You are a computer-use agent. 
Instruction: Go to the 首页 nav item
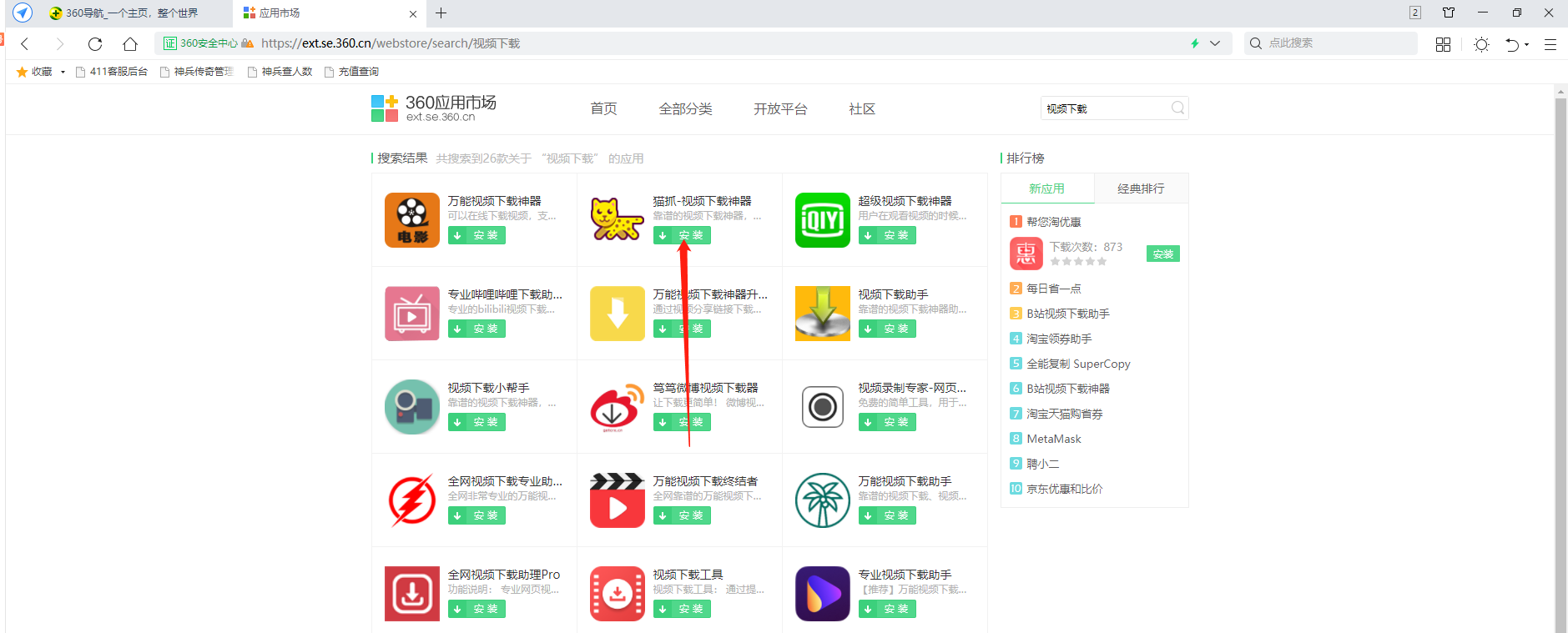click(x=603, y=109)
